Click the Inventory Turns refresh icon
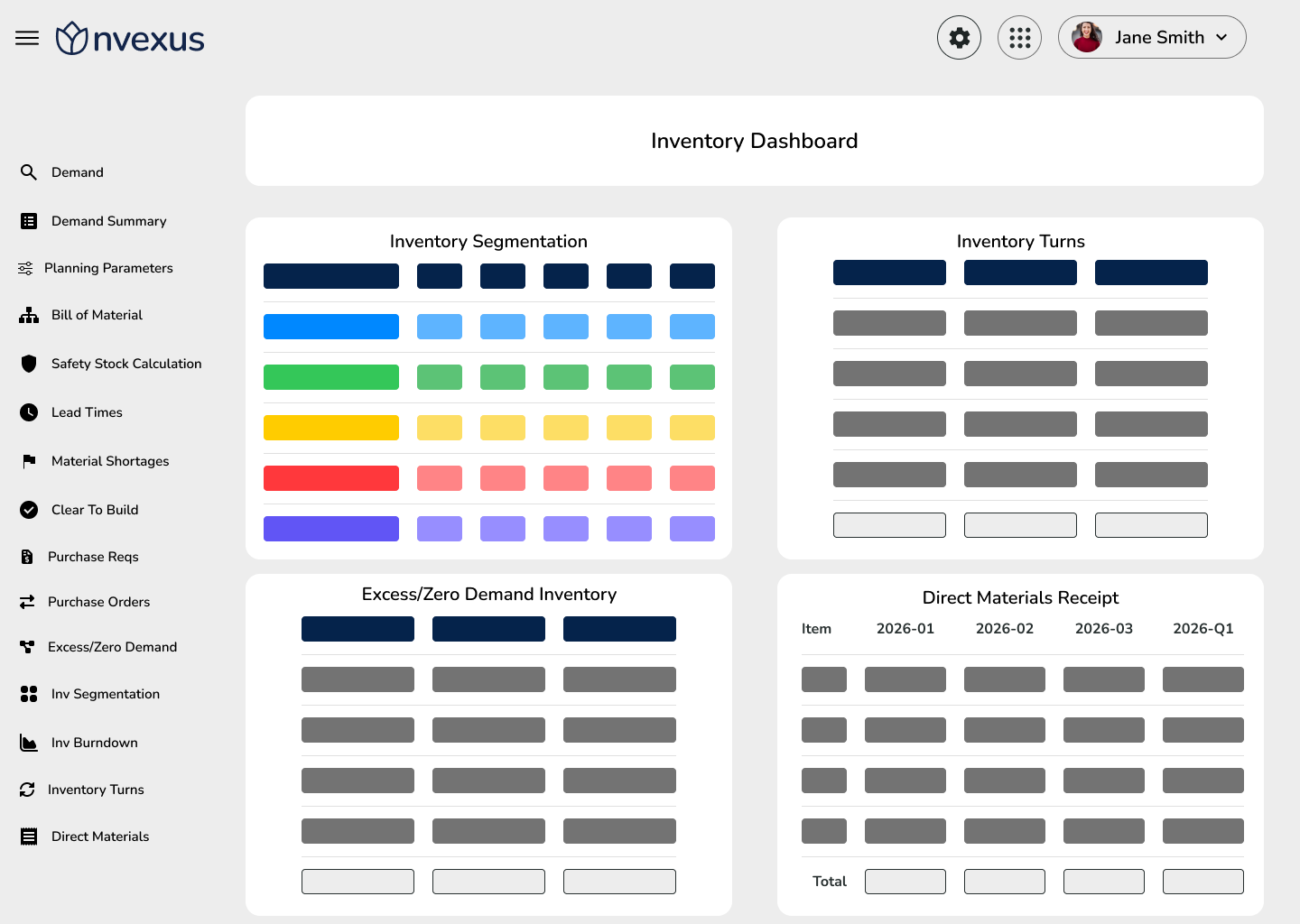The width and height of the screenshot is (1300, 924). tap(27, 790)
